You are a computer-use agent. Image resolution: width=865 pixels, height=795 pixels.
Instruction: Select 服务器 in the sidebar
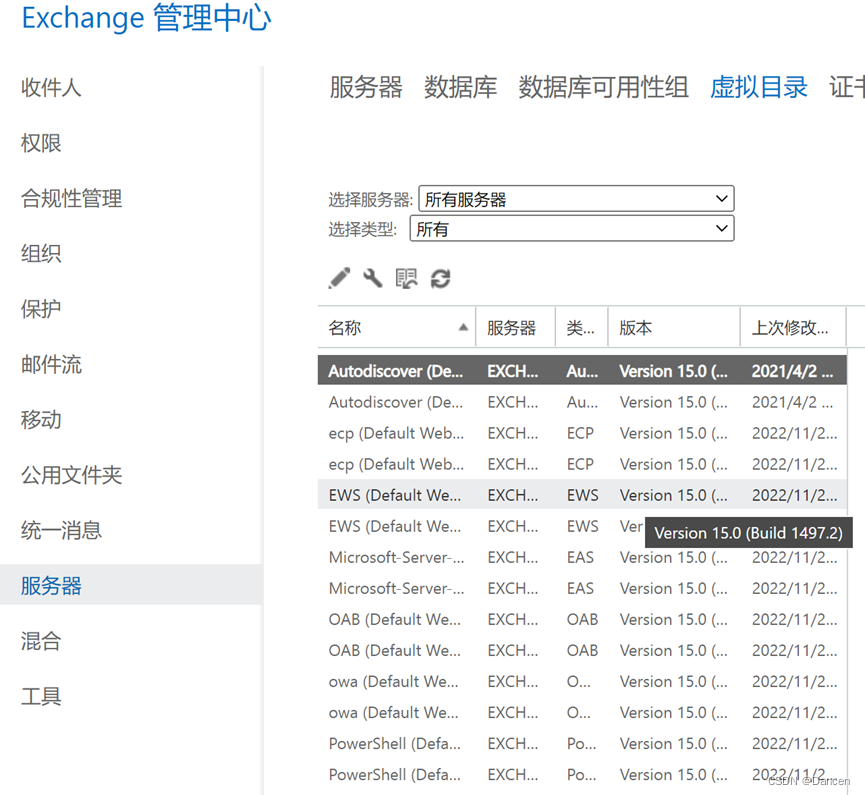point(131,585)
